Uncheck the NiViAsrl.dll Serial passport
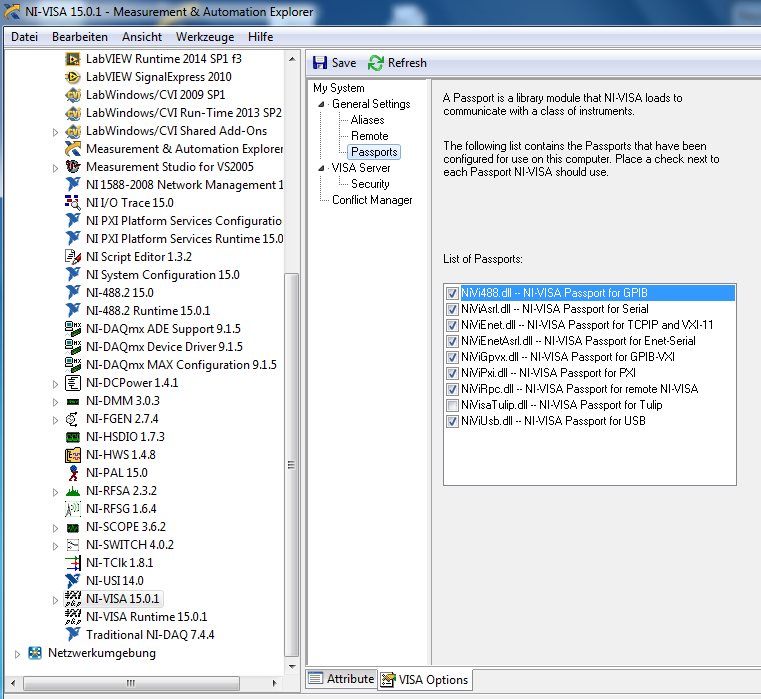 [x=452, y=309]
